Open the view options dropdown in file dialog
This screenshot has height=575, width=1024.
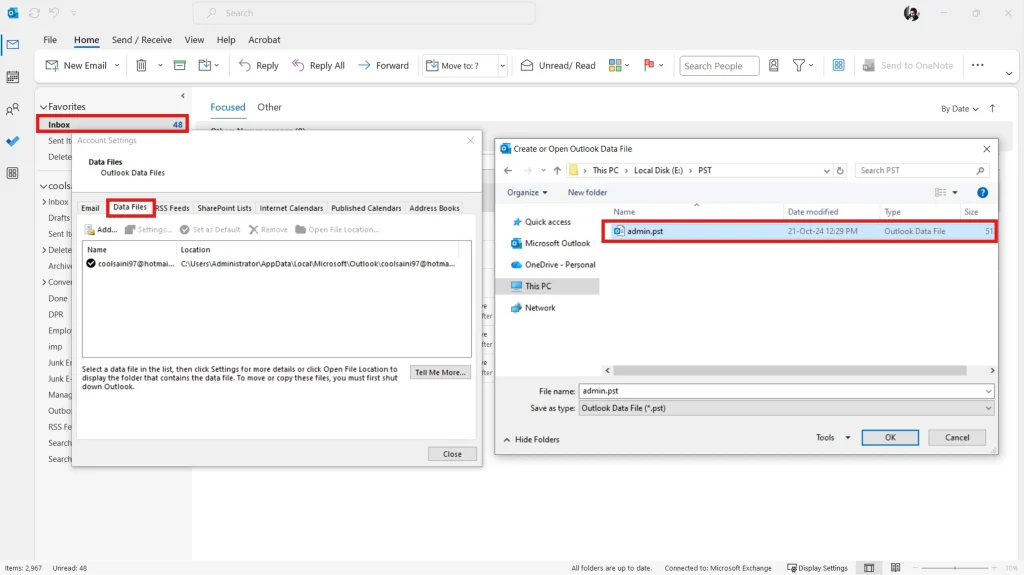tap(955, 193)
